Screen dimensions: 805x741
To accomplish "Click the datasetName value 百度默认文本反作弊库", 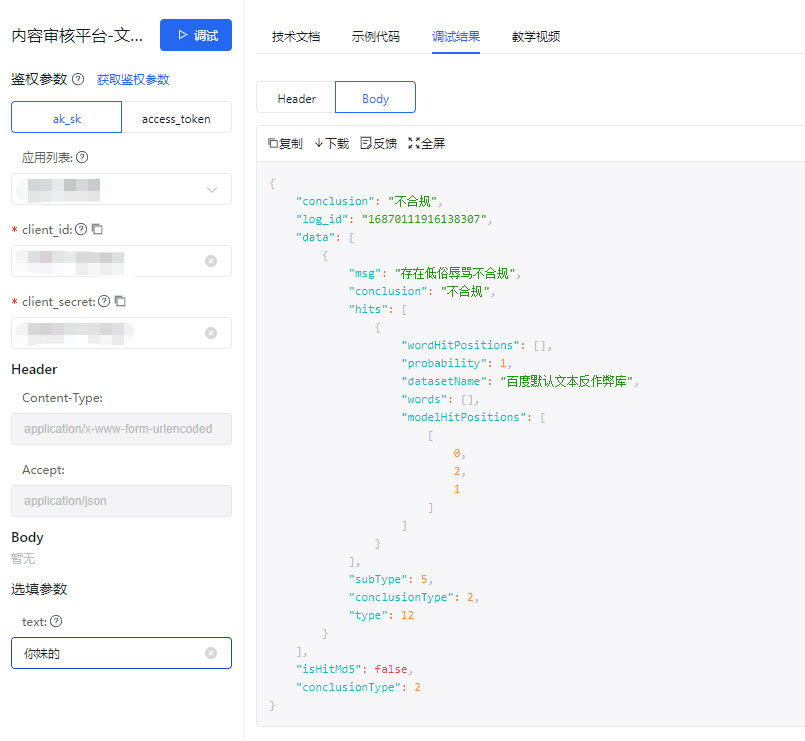I will [x=566, y=381].
